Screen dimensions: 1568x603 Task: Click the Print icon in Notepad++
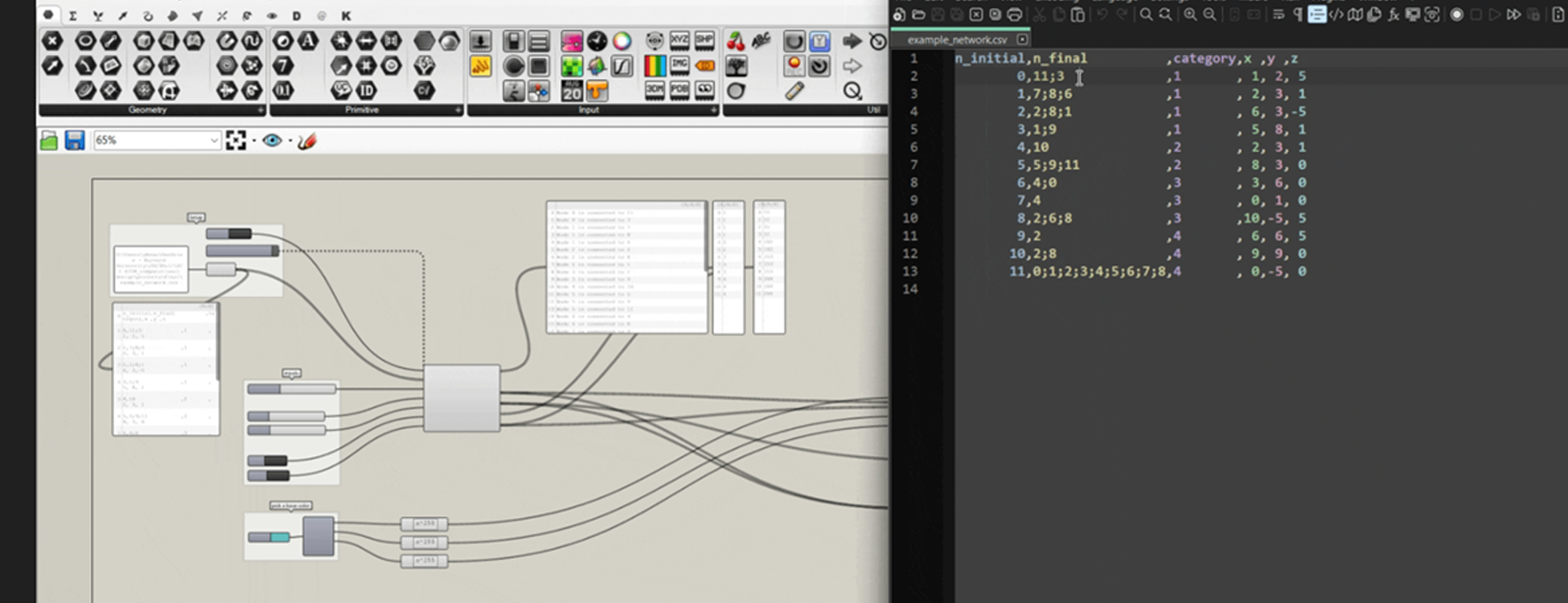pos(1015,14)
